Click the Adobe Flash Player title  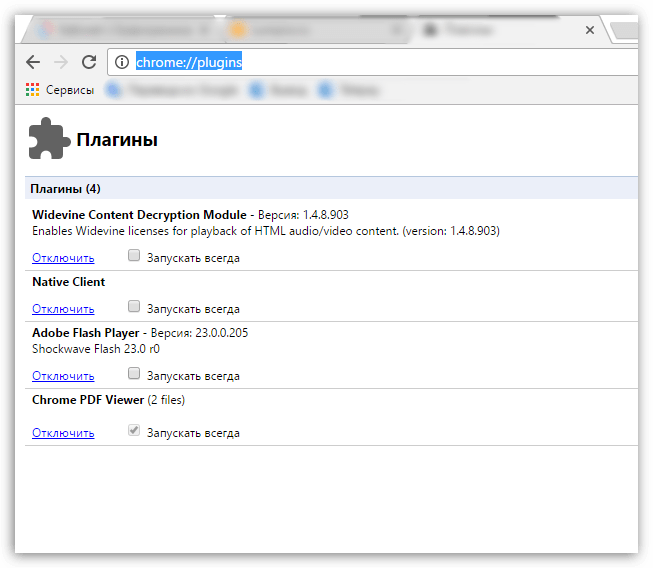(86, 333)
